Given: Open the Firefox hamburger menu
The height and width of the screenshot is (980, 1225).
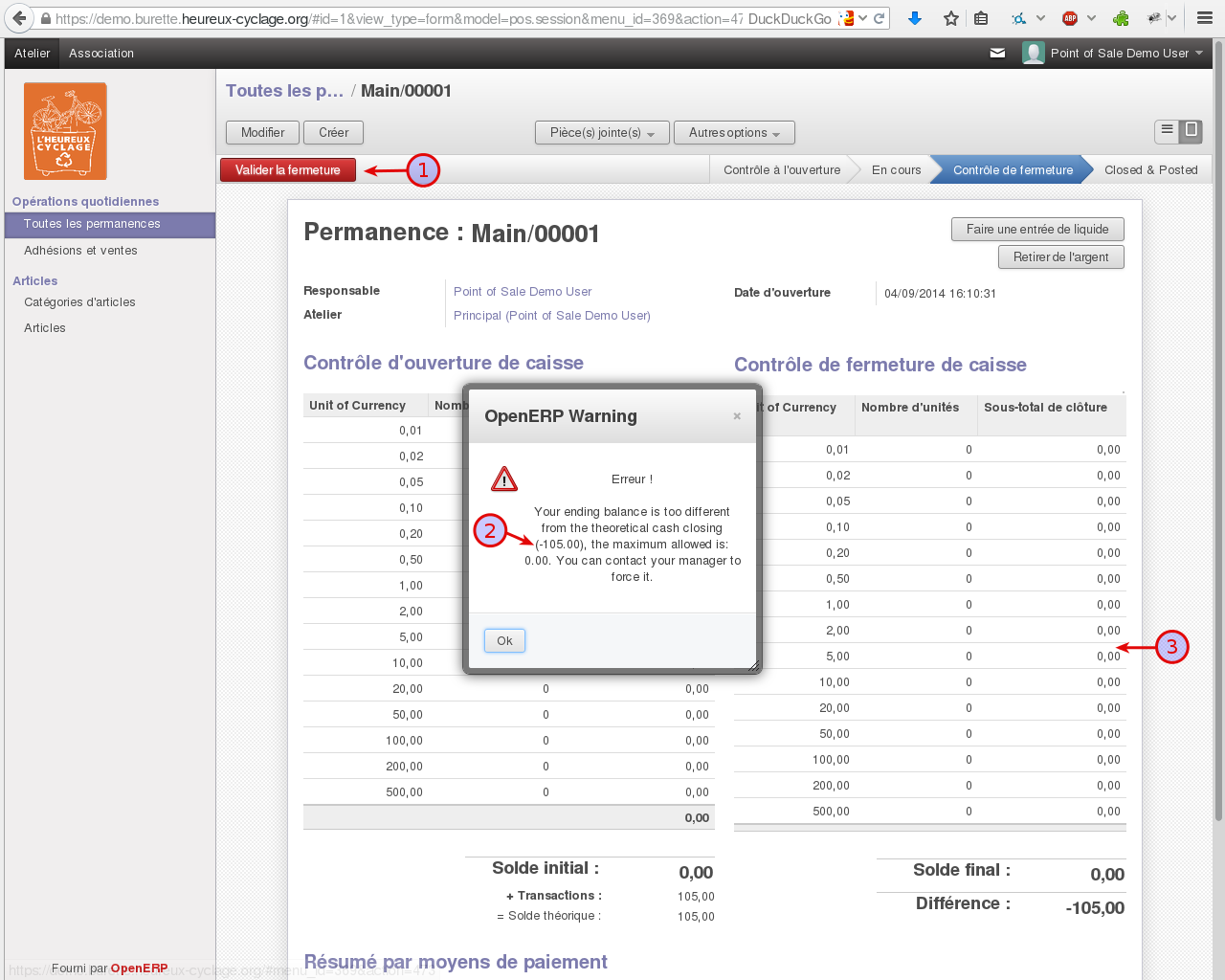Looking at the screenshot, I should [x=1205, y=18].
